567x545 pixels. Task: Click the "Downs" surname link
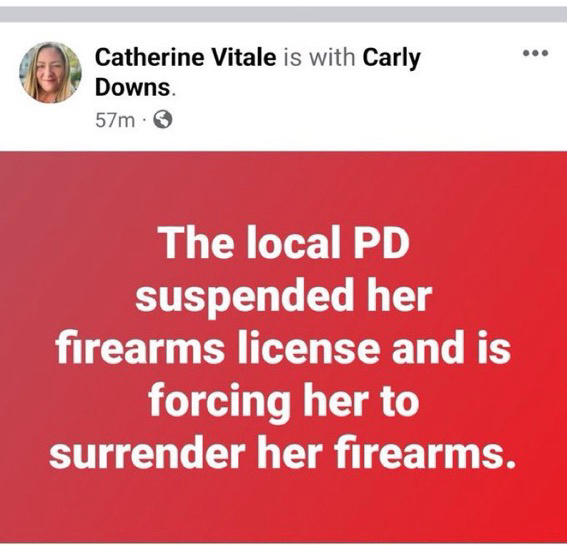(x=133, y=87)
